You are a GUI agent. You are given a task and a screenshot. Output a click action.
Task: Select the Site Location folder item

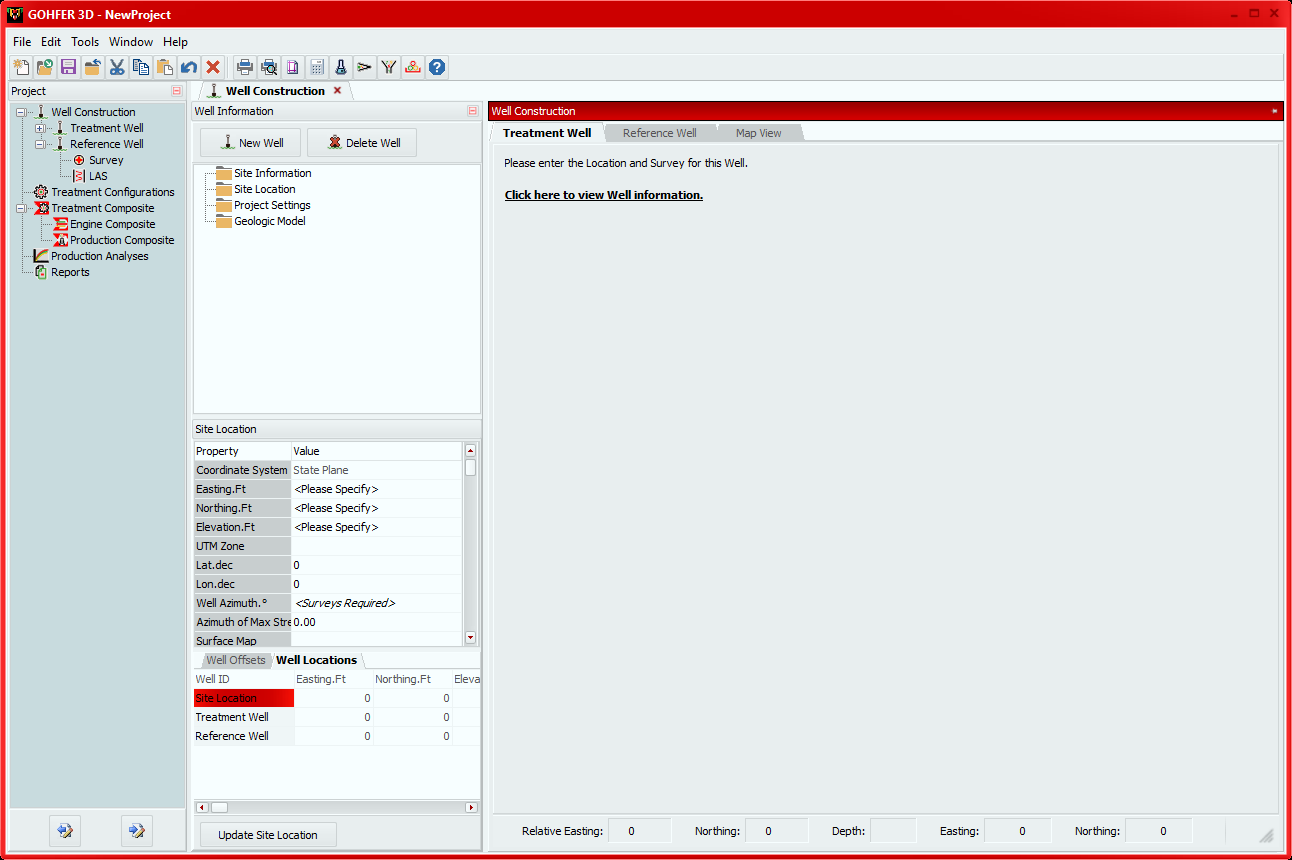click(x=265, y=189)
